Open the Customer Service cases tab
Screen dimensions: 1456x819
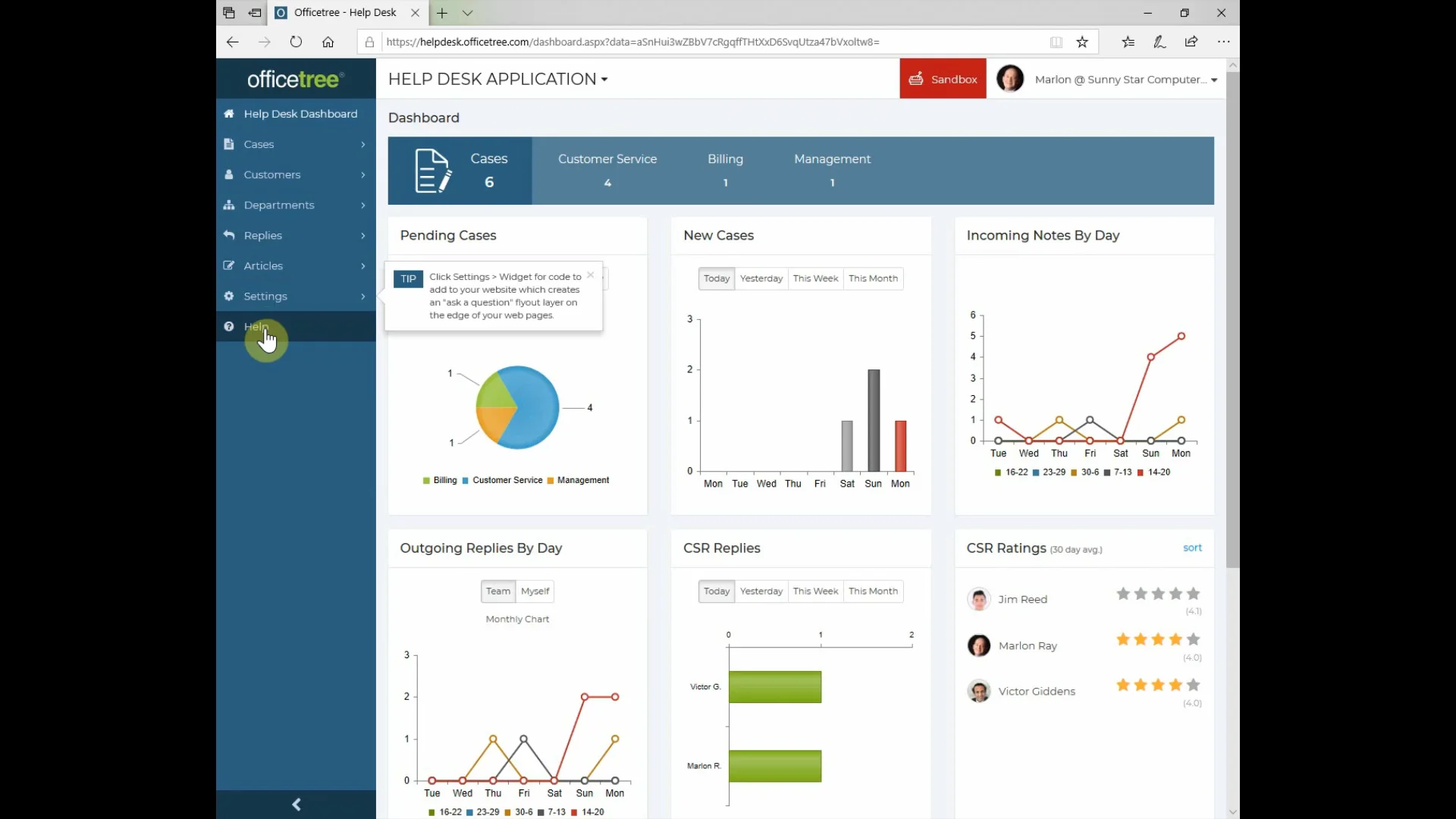coord(607,170)
